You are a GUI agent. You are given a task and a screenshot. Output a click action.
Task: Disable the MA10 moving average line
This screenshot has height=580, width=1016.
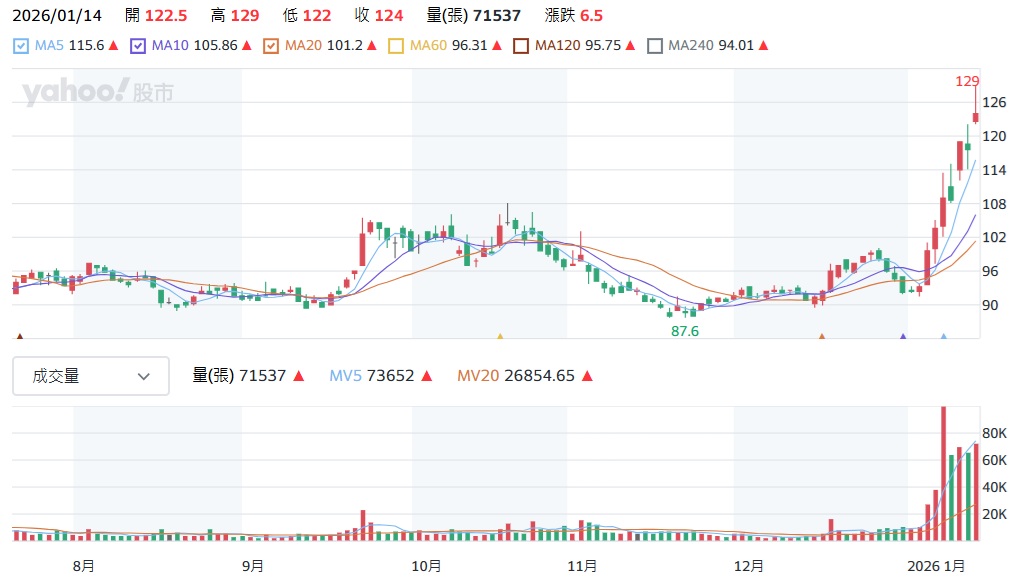coord(139,46)
